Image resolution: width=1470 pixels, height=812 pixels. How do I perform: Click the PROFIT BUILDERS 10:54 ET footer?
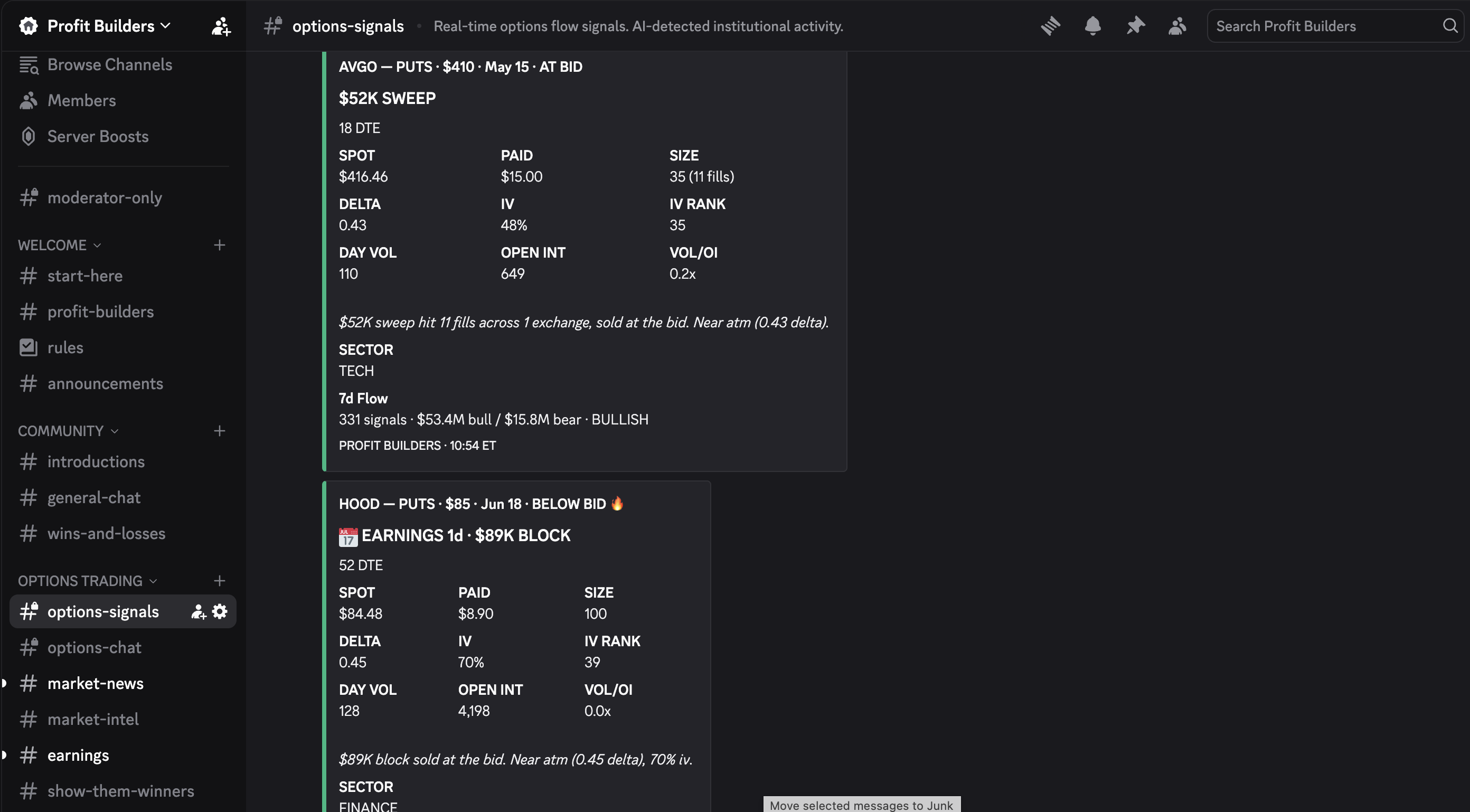point(418,446)
